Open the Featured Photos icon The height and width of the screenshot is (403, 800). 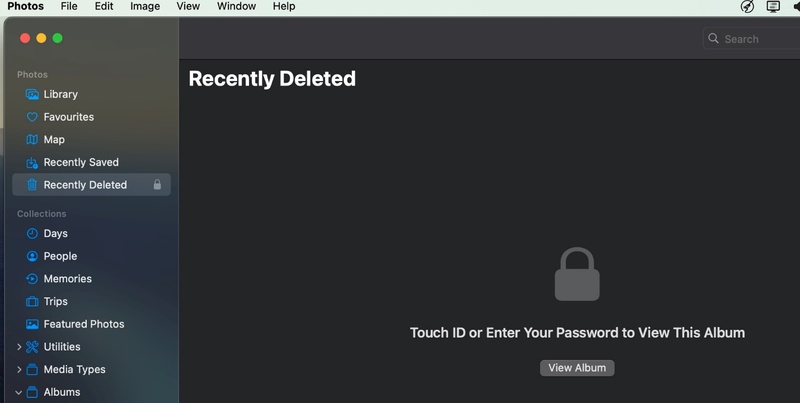pos(32,324)
